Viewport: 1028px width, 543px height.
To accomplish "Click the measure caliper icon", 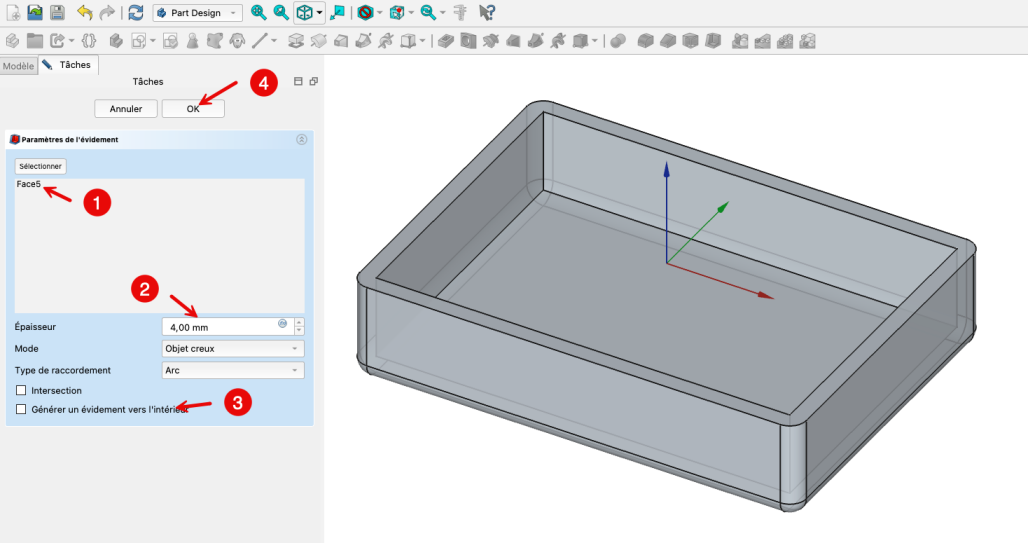I will (460, 13).
